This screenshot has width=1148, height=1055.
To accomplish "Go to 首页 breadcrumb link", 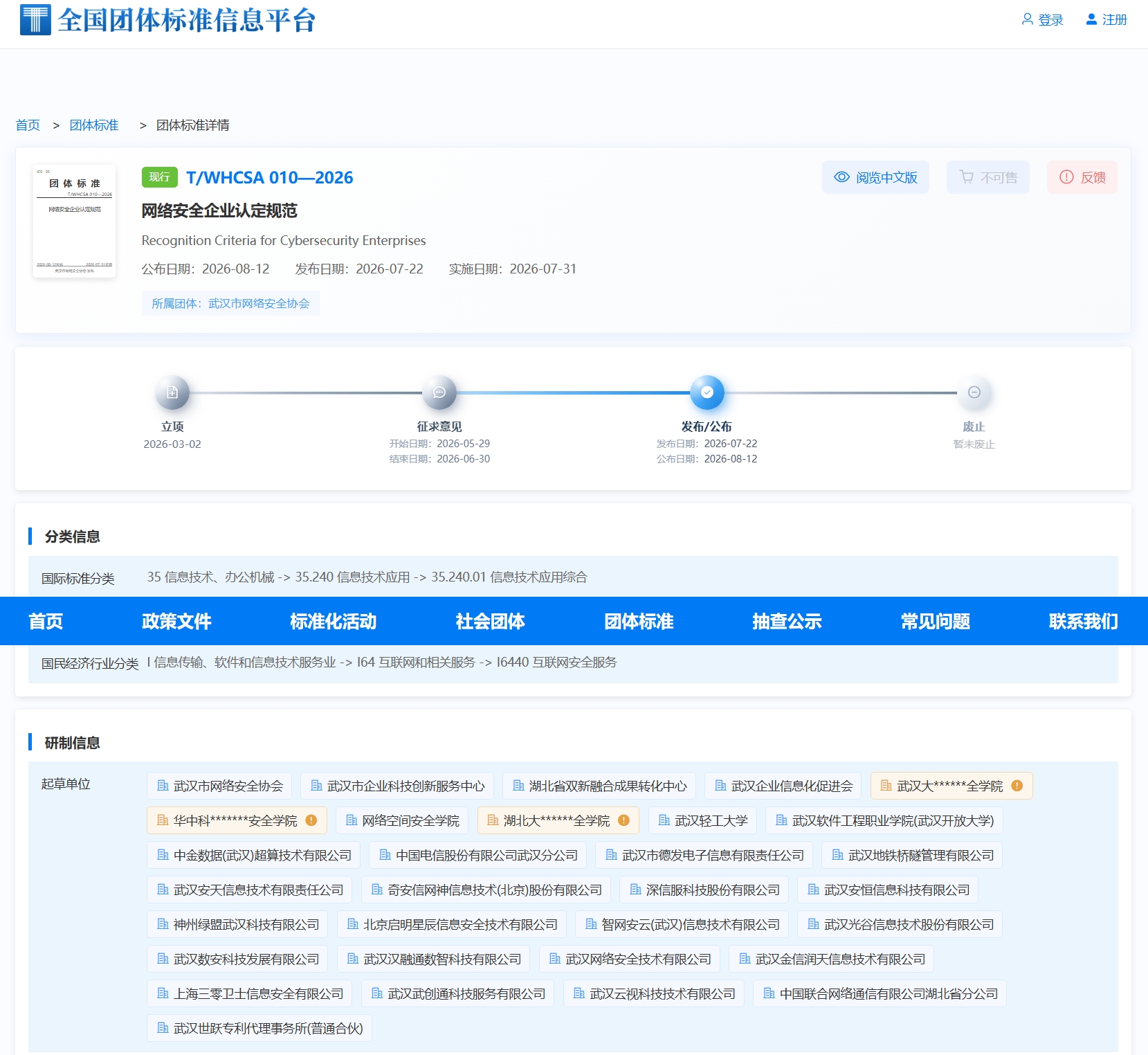I will [x=28, y=125].
